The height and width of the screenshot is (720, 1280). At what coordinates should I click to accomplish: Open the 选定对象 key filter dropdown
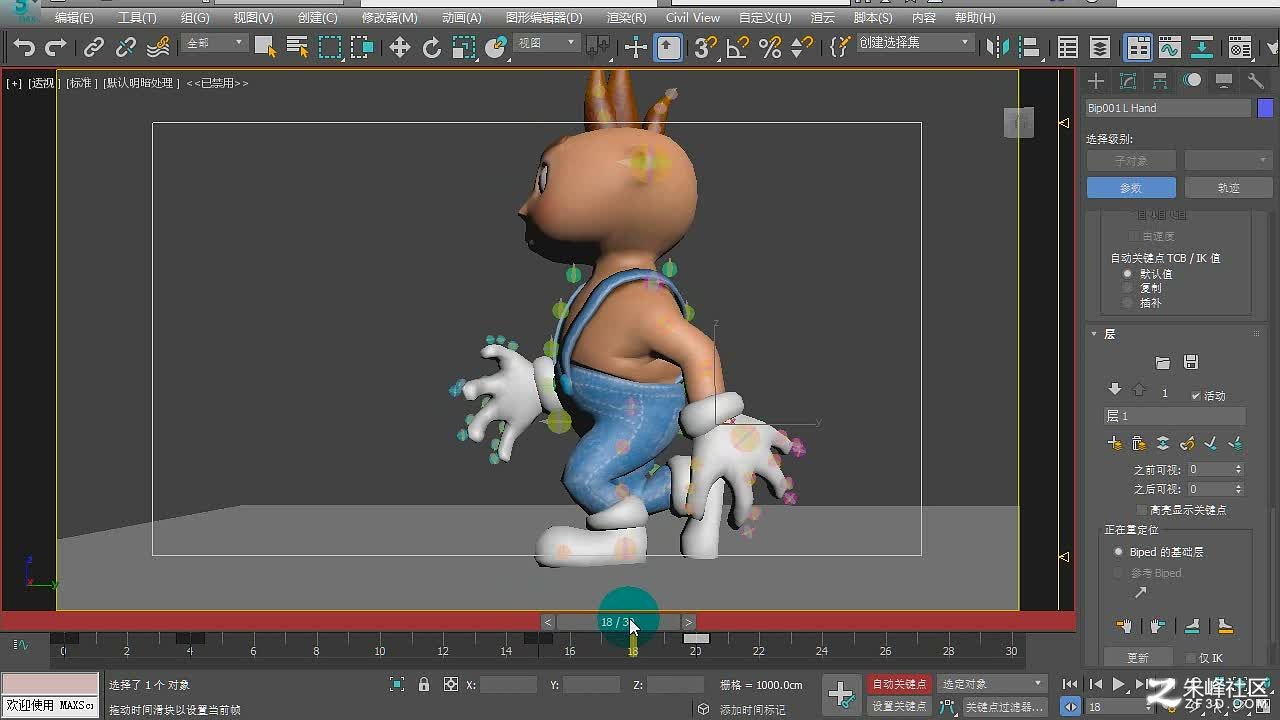(x=993, y=684)
